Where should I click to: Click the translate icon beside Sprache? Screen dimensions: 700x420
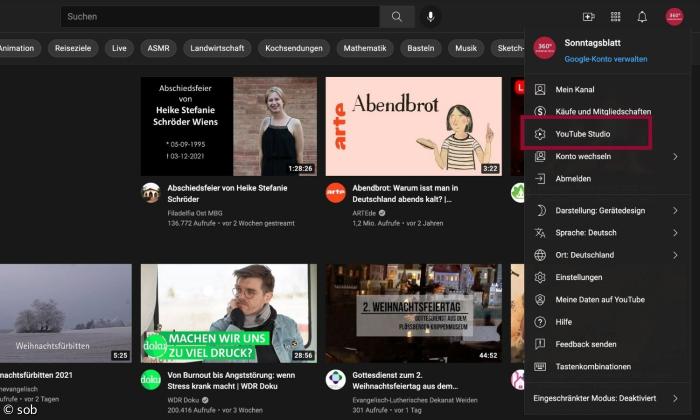(540, 233)
